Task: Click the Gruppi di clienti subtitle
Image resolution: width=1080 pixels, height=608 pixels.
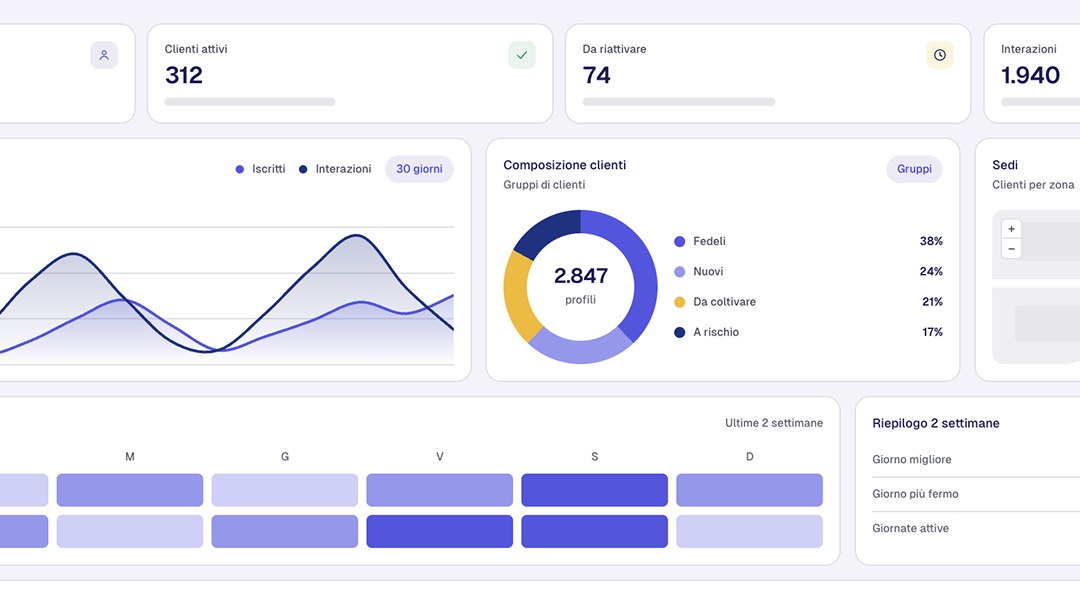Action: click(x=544, y=185)
